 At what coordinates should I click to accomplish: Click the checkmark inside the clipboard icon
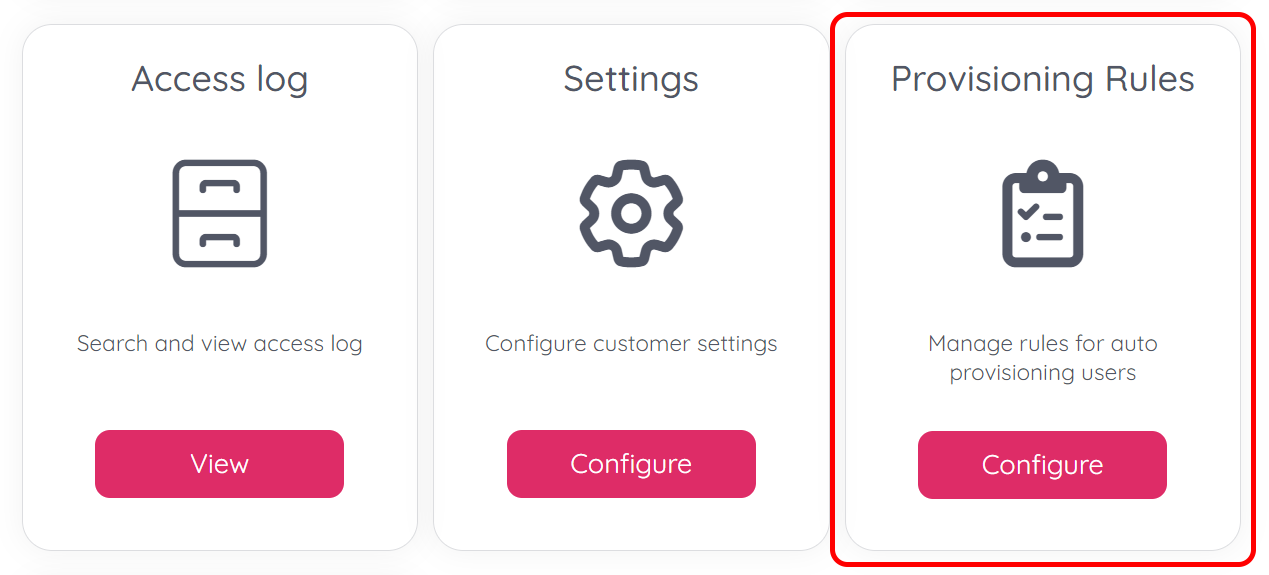click(x=1027, y=213)
